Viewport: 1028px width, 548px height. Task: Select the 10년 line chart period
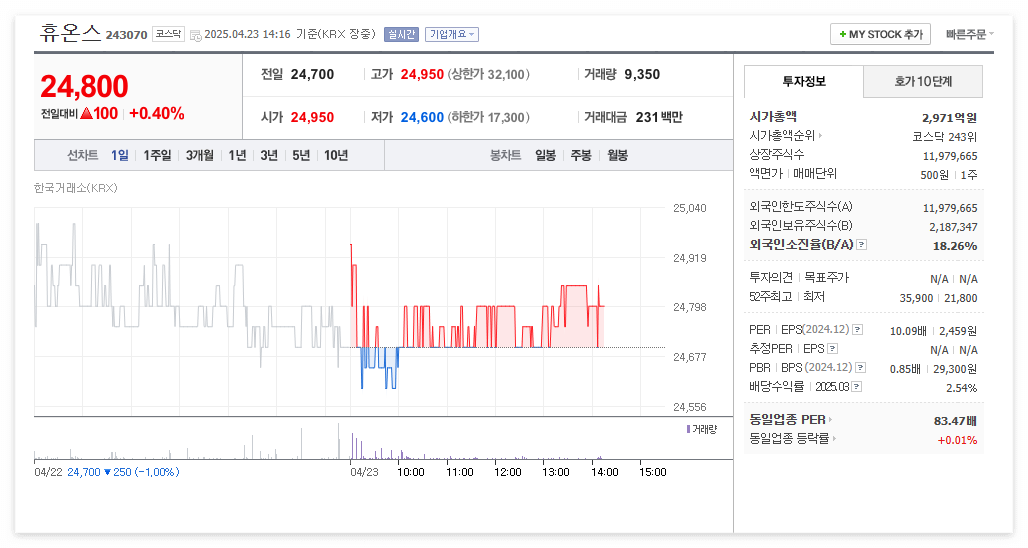point(336,155)
